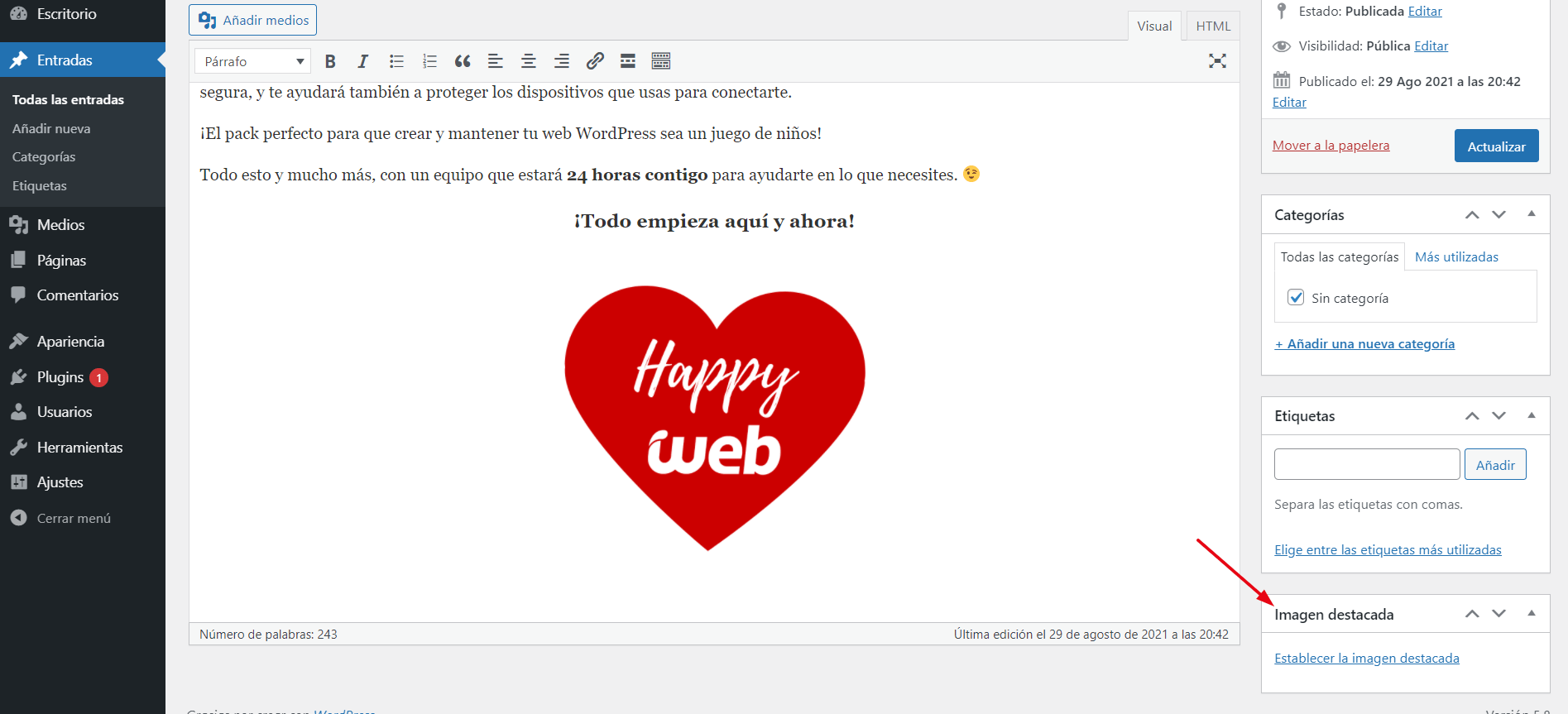
Task: Focus the etiquetas text input field
Action: (x=1367, y=464)
